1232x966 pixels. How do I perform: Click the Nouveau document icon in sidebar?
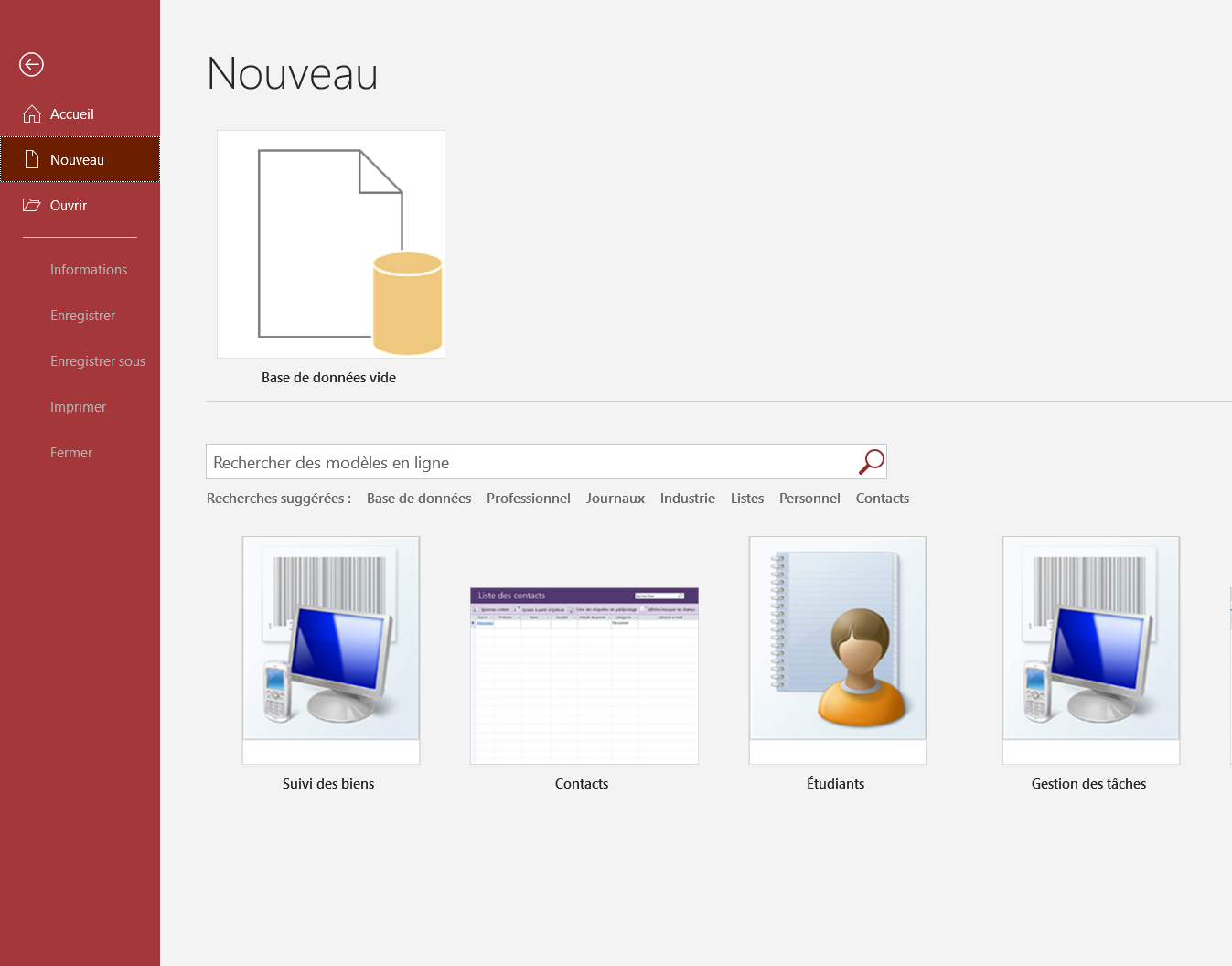point(32,159)
